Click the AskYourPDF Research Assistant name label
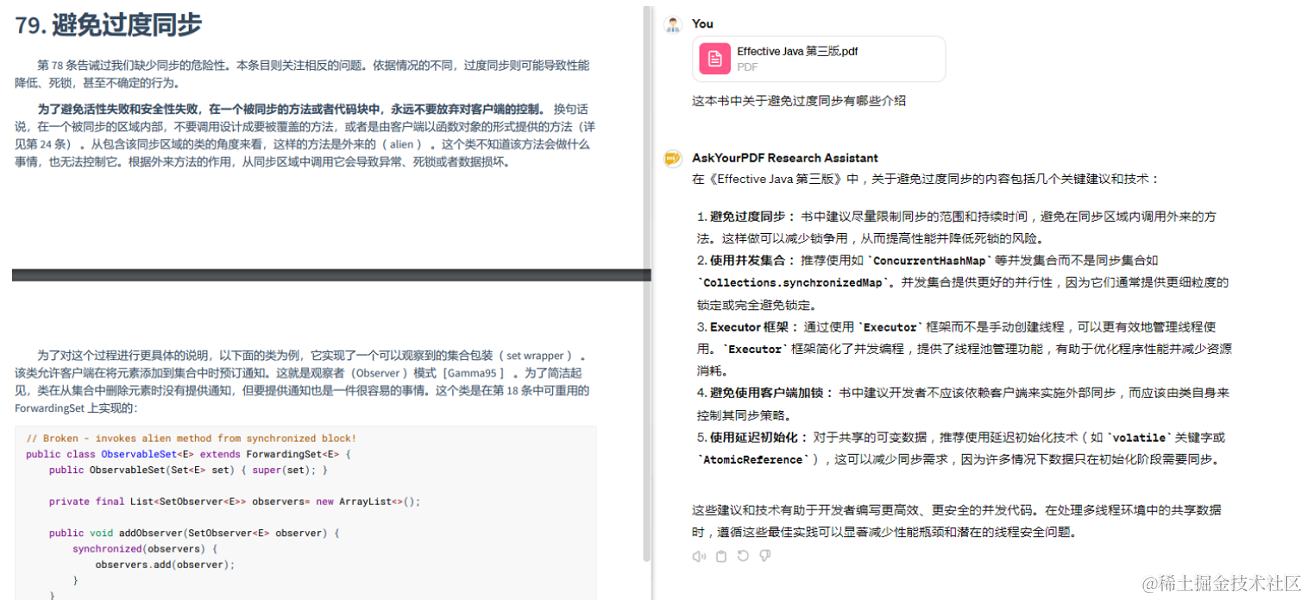 [785, 158]
